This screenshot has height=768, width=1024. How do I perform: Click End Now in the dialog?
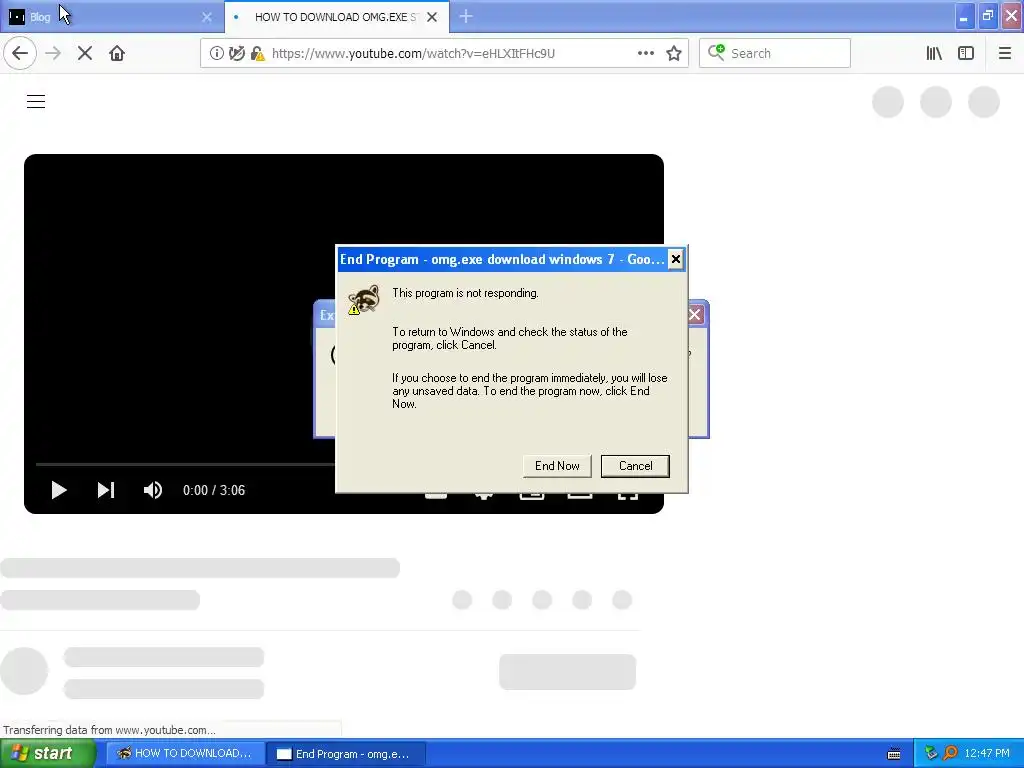(557, 466)
